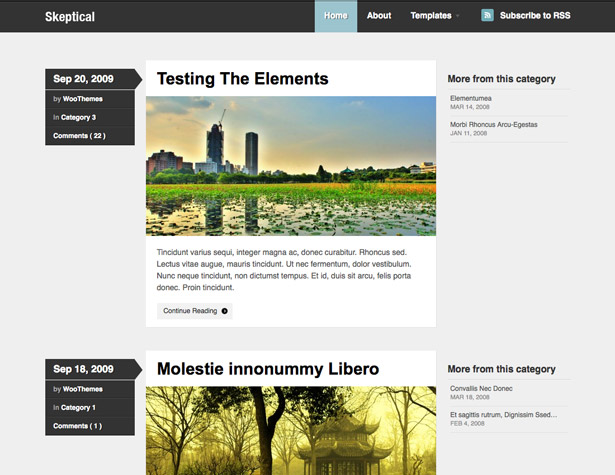Click the MAR 14, 2008 date text

(469, 107)
